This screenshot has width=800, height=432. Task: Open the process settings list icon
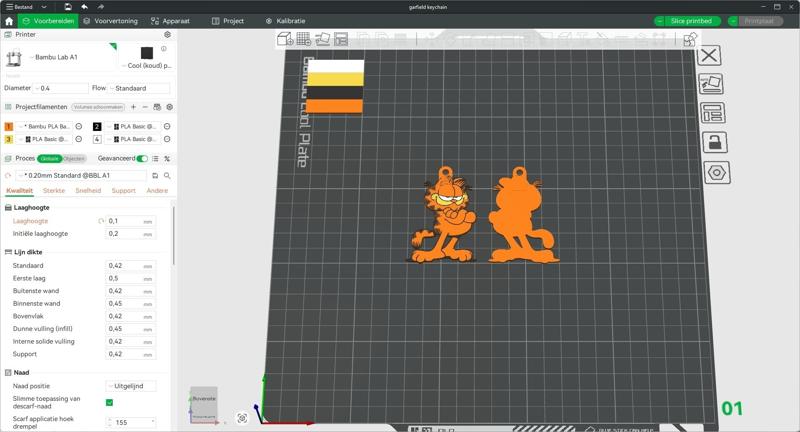coord(155,159)
